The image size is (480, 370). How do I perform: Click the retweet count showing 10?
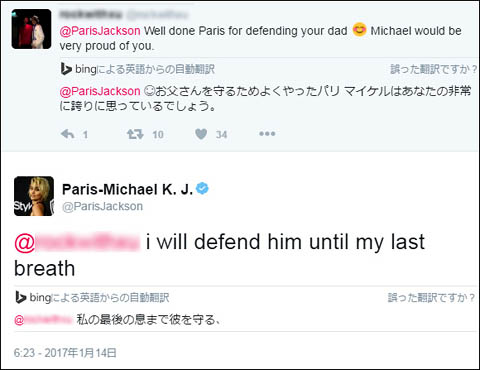pyautogui.click(x=158, y=134)
